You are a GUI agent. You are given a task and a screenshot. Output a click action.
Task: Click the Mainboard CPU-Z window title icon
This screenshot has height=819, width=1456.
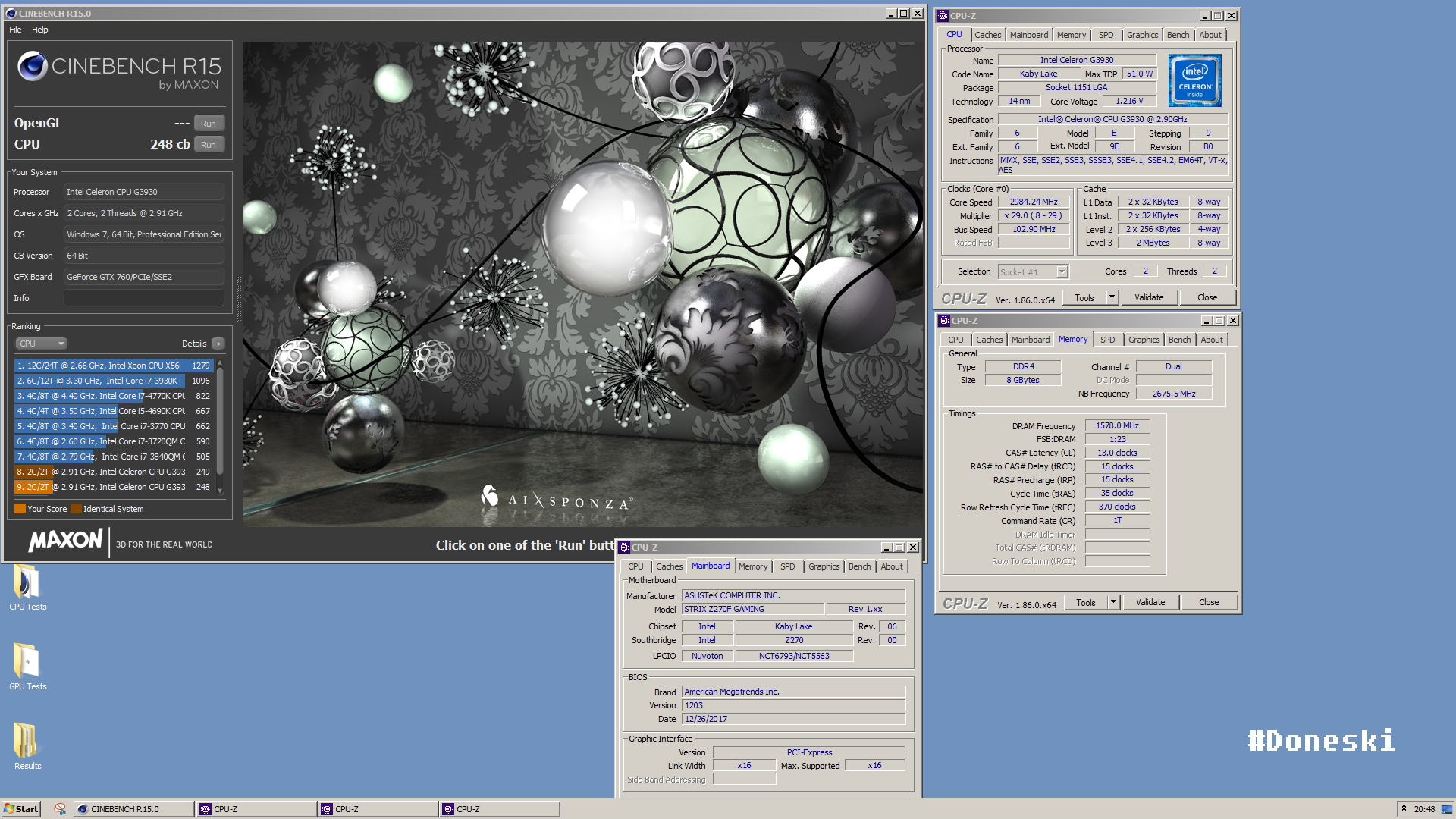pyautogui.click(x=624, y=548)
